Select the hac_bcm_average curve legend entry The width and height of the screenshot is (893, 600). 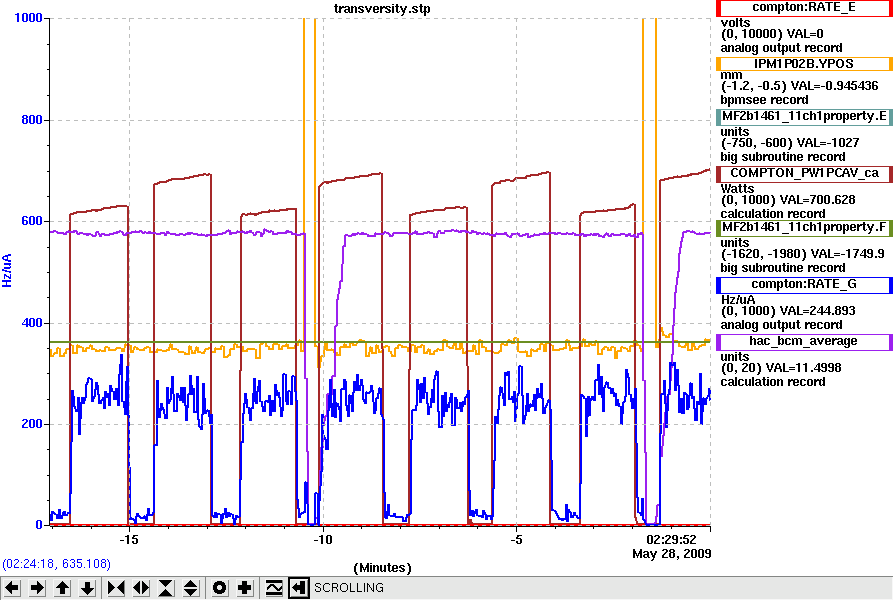(804, 342)
